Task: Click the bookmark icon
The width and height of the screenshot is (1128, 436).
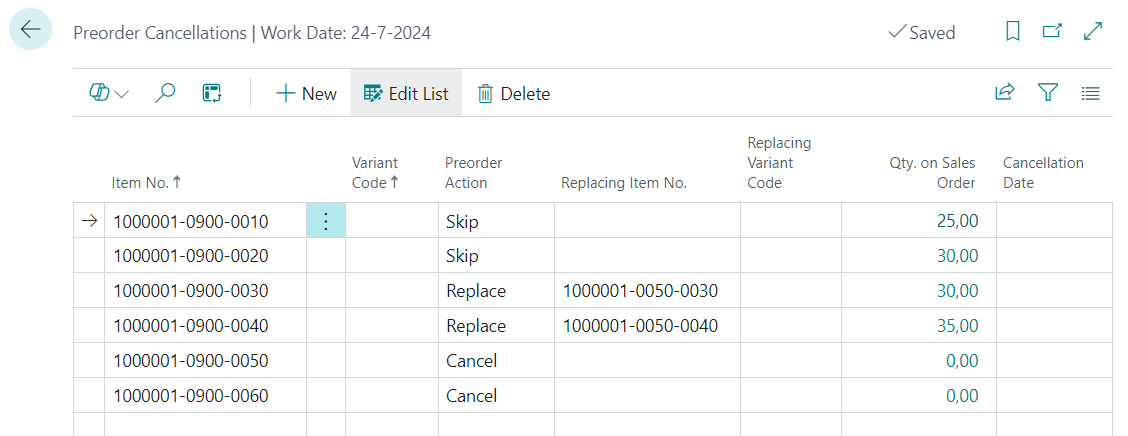Action: 1013,32
